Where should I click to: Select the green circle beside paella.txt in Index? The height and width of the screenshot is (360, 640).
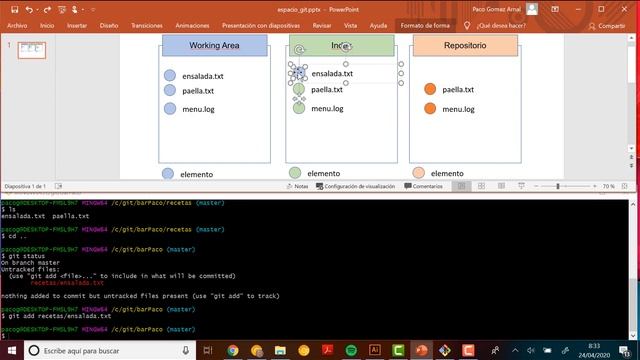[x=299, y=89]
